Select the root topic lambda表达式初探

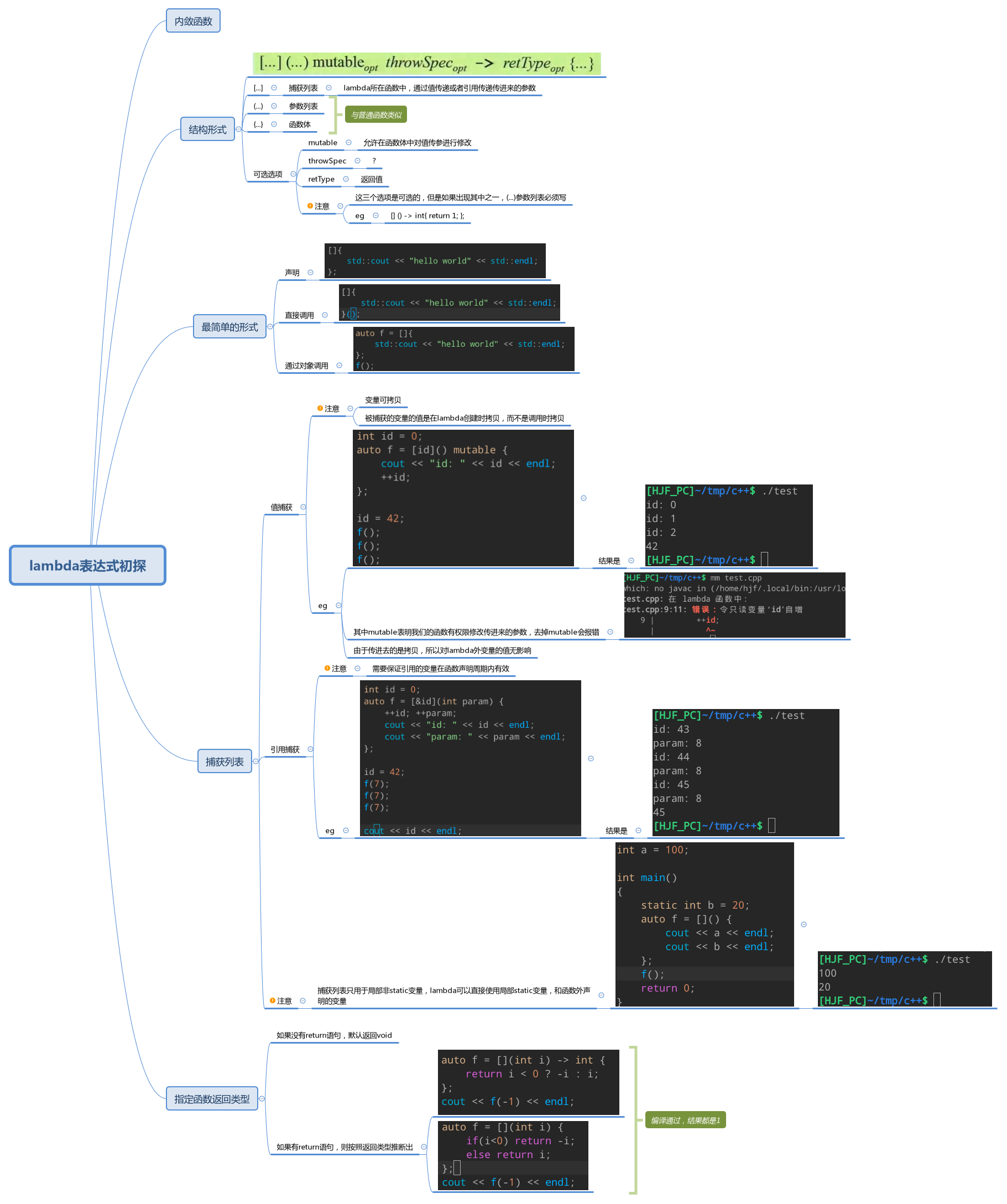pyautogui.click(x=88, y=565)
